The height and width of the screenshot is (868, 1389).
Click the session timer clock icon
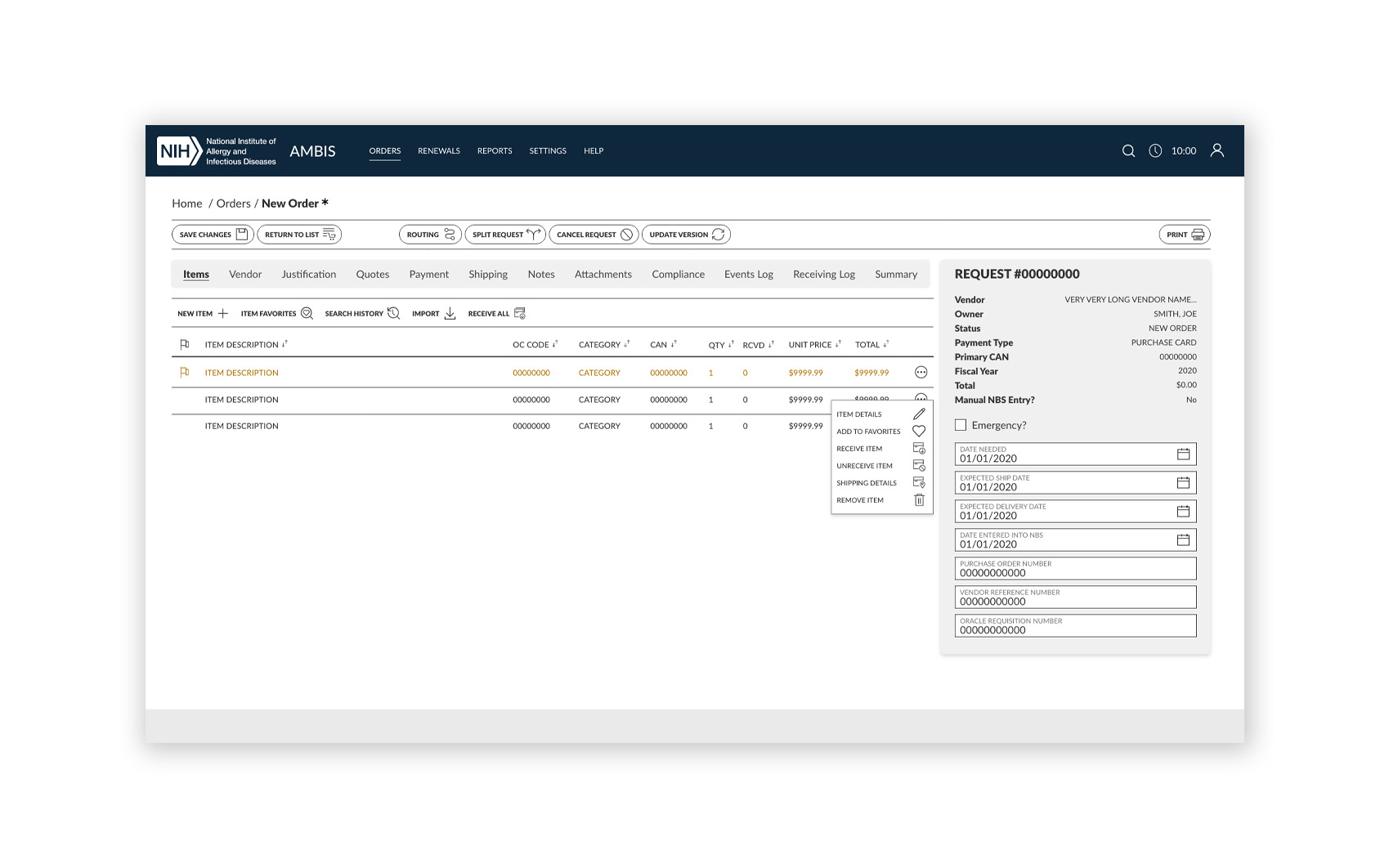[1155, 151]
